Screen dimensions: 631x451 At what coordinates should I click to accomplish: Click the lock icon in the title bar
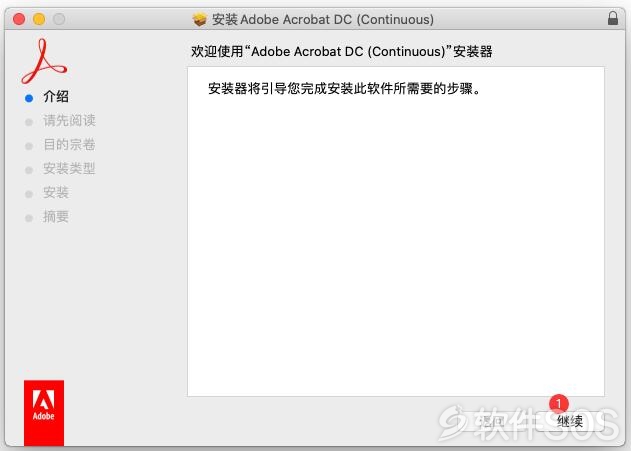pyautogui.click(x=612, y=19)
